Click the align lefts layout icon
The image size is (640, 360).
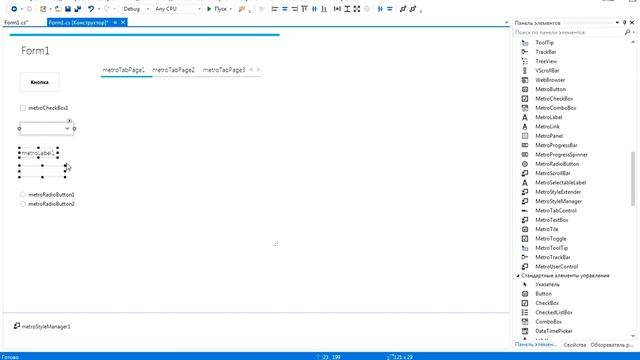[275, 9]
